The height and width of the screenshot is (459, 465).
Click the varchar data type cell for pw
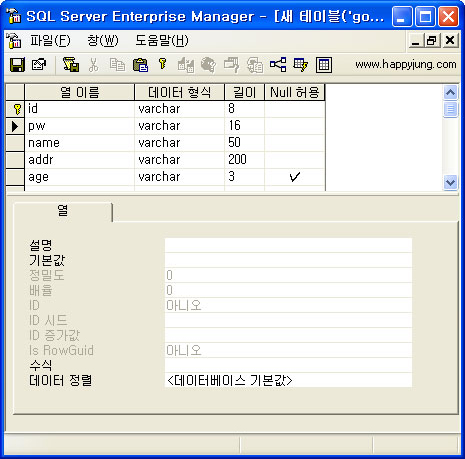179,126
